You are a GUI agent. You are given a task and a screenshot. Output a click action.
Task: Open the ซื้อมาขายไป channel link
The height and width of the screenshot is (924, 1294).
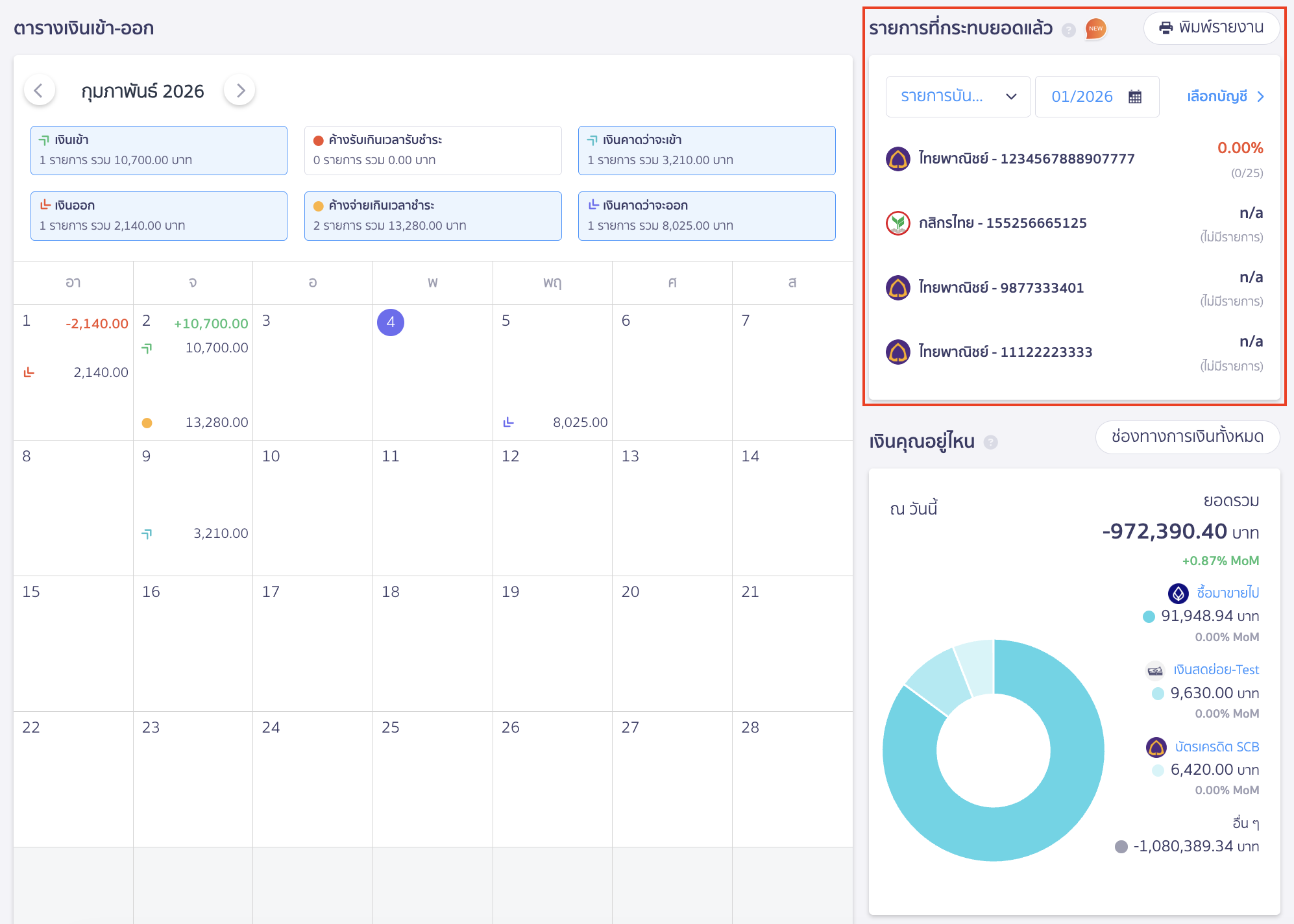[1227, 593]
